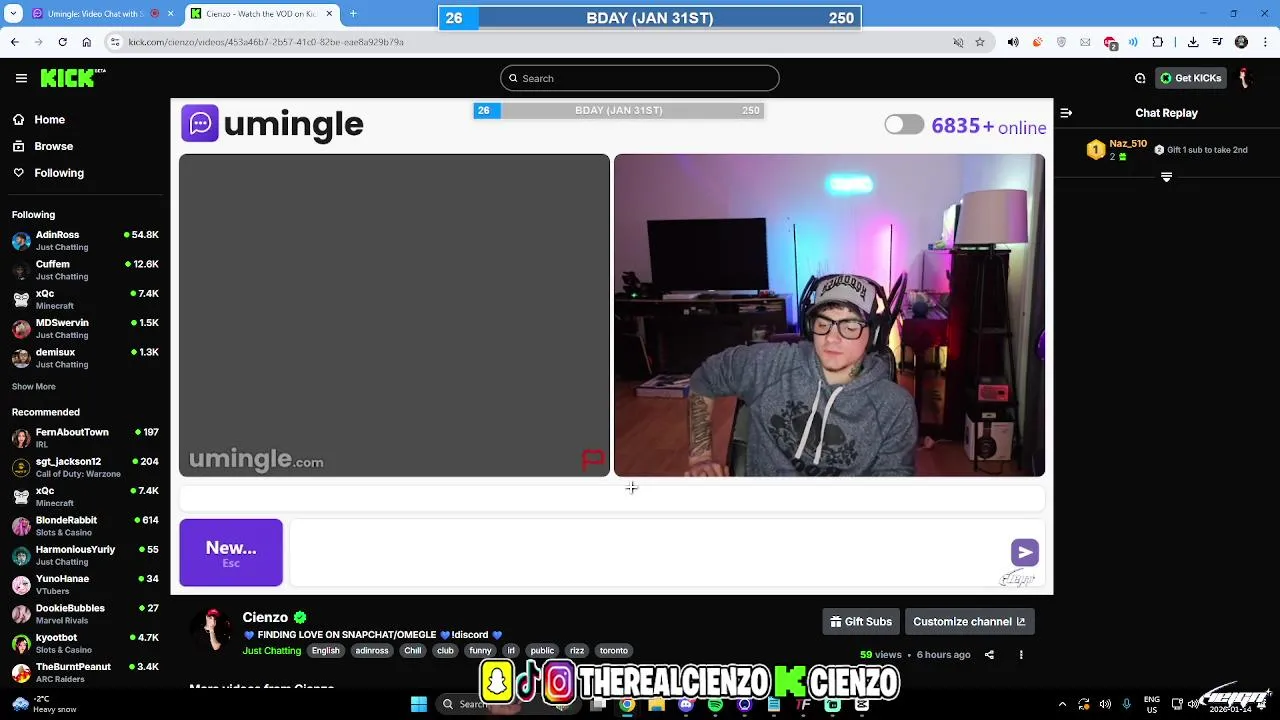Viewport: 1280px width, 720px height.
Task: Click the purple send message button
Action: pyautogui.click(x=1025, y=552)
